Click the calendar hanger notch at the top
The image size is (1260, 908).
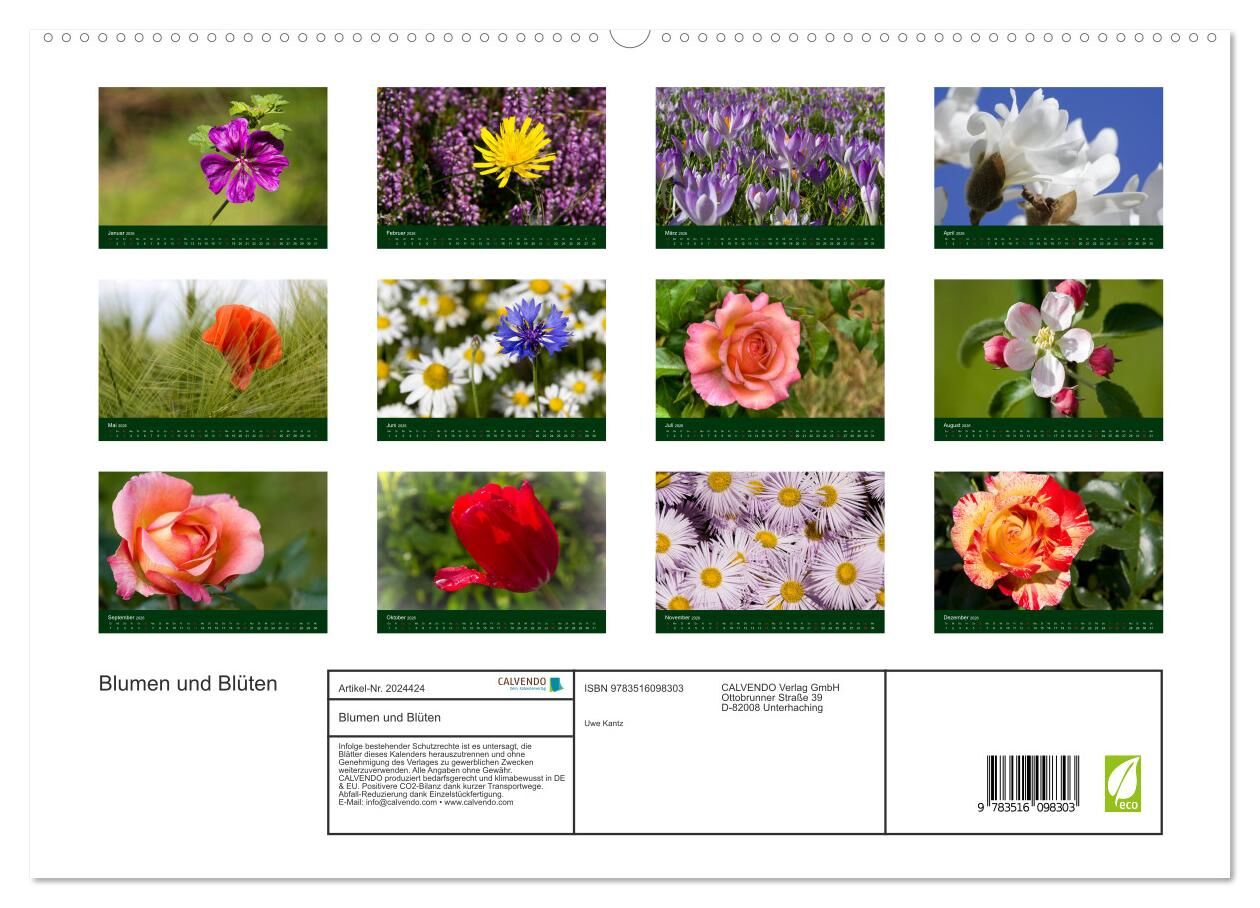tap(630, 38)
